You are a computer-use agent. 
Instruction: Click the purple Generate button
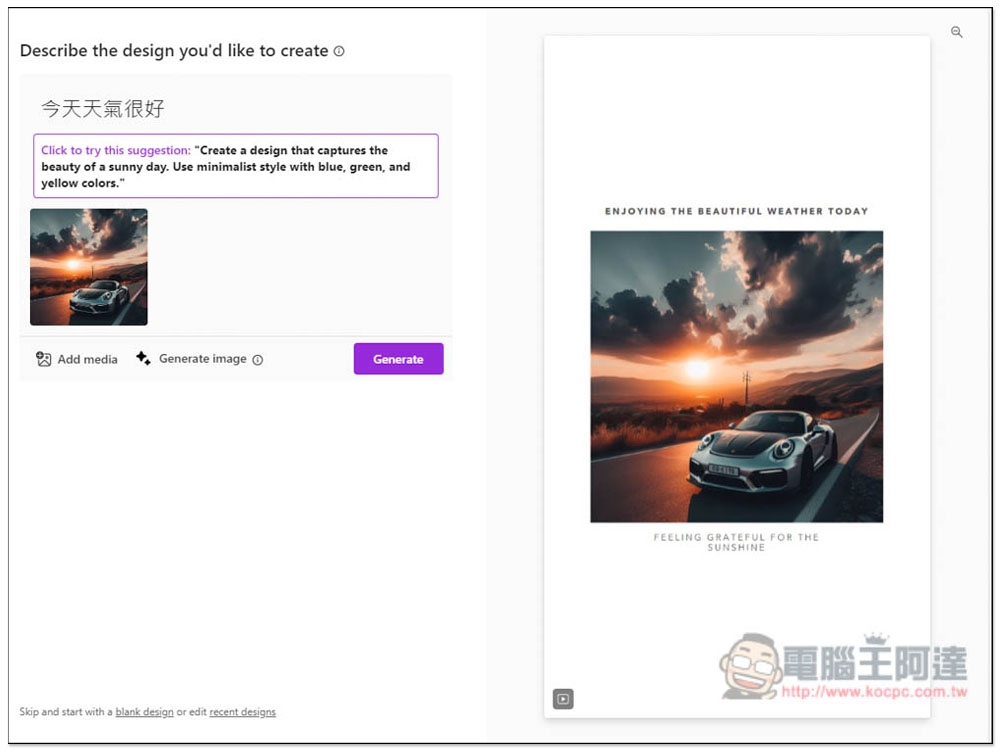[399, 359]
